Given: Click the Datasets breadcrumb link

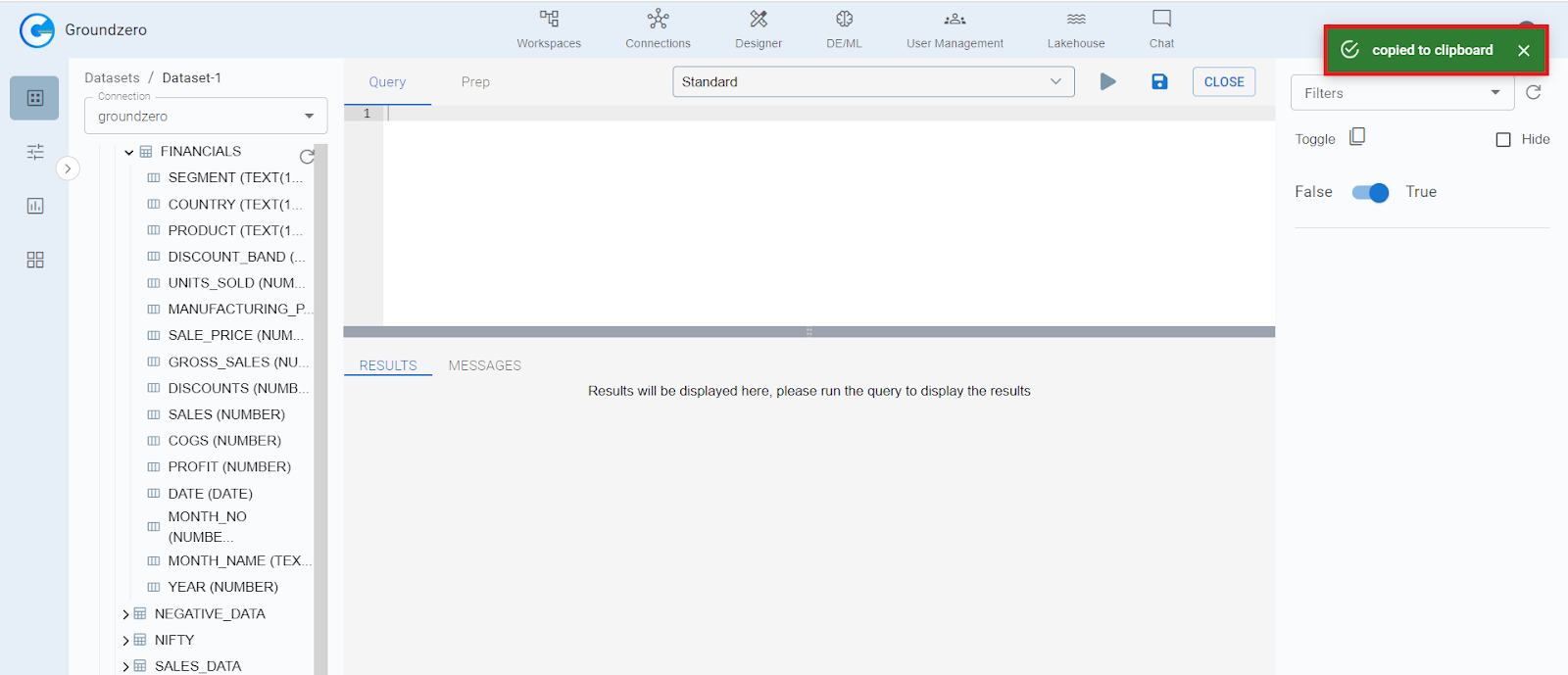Looking at the screenshot, I should click(x=112, y=78).
